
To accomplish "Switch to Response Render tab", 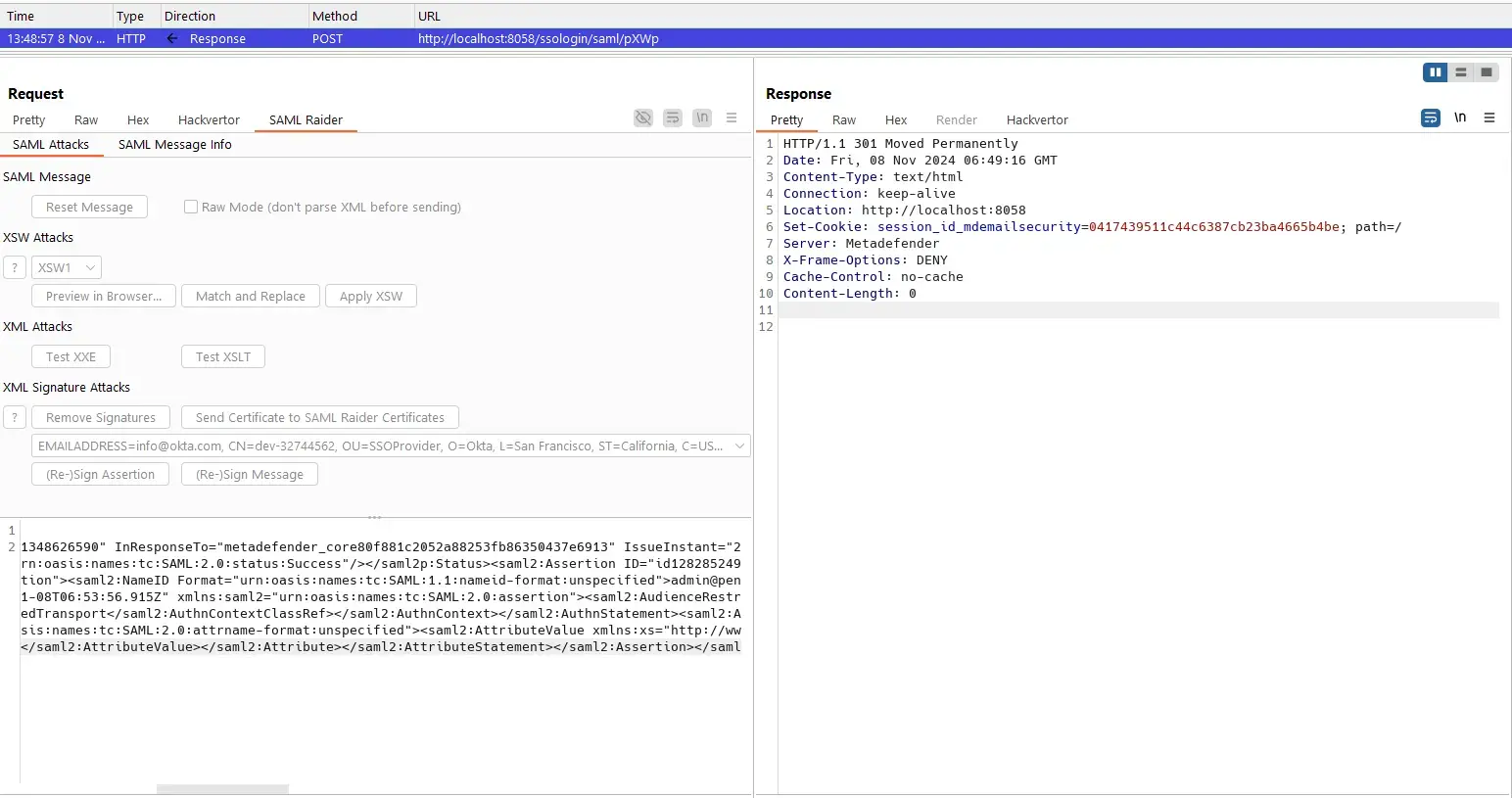I will pyautogui.click(x=957, y=119).
